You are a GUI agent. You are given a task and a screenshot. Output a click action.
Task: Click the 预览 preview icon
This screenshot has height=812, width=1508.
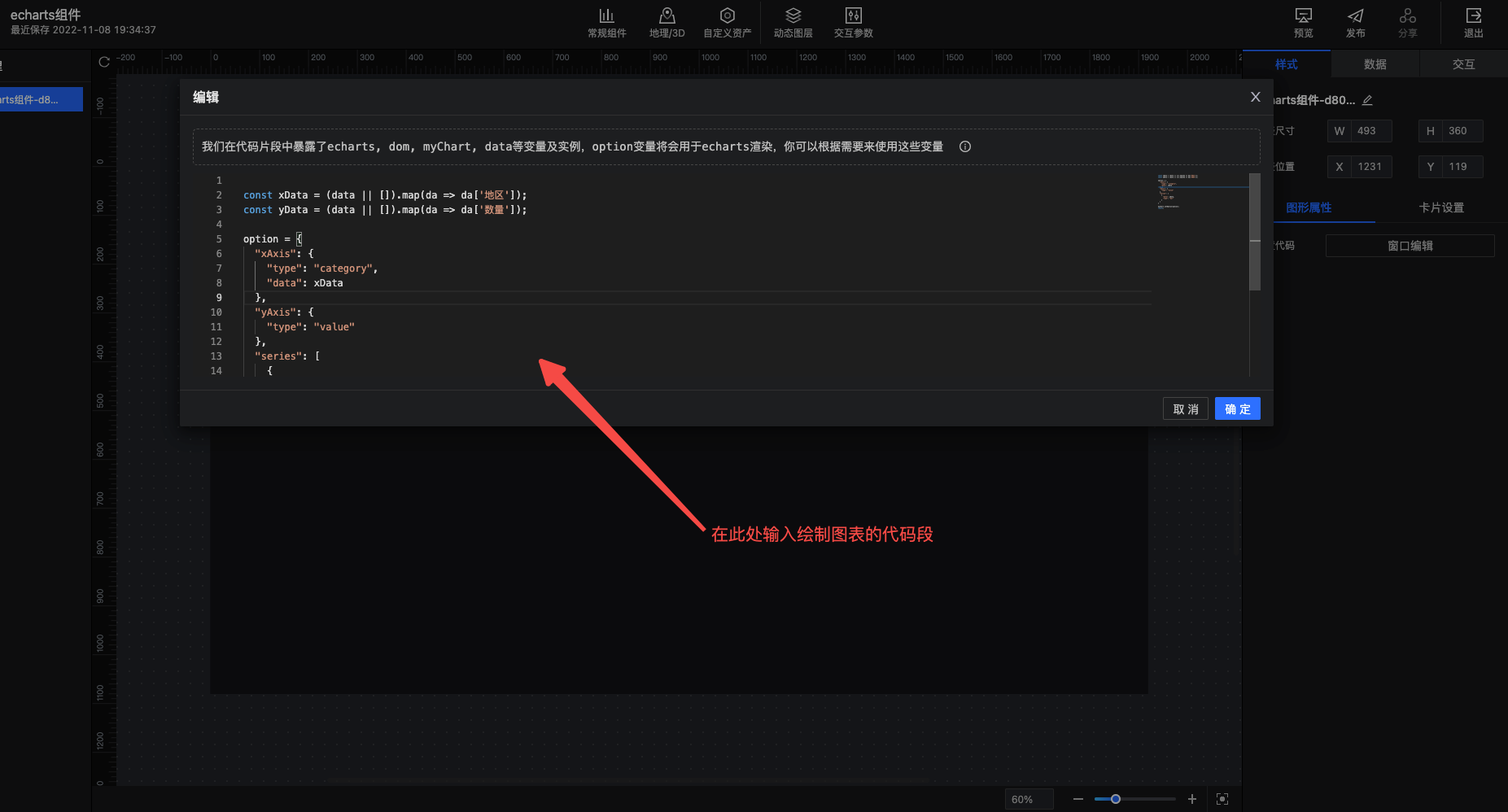coord(1303,22)
